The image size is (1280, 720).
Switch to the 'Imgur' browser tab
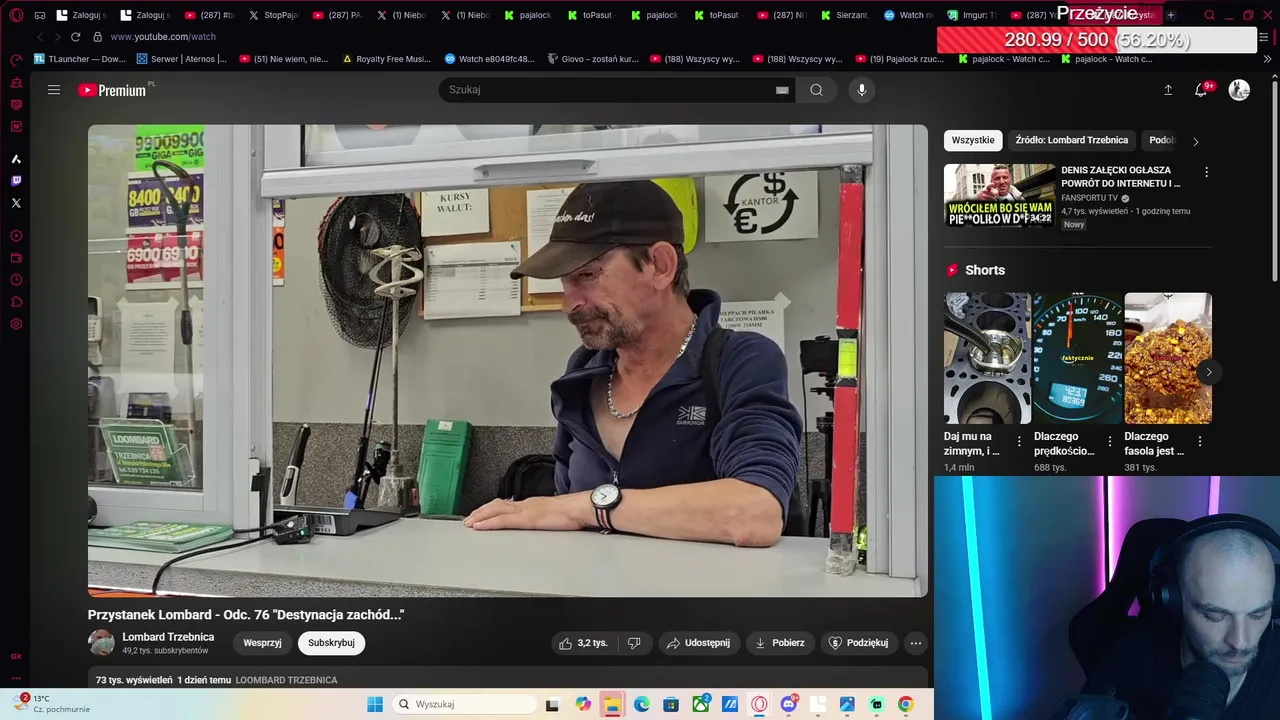tap(972, 15)
